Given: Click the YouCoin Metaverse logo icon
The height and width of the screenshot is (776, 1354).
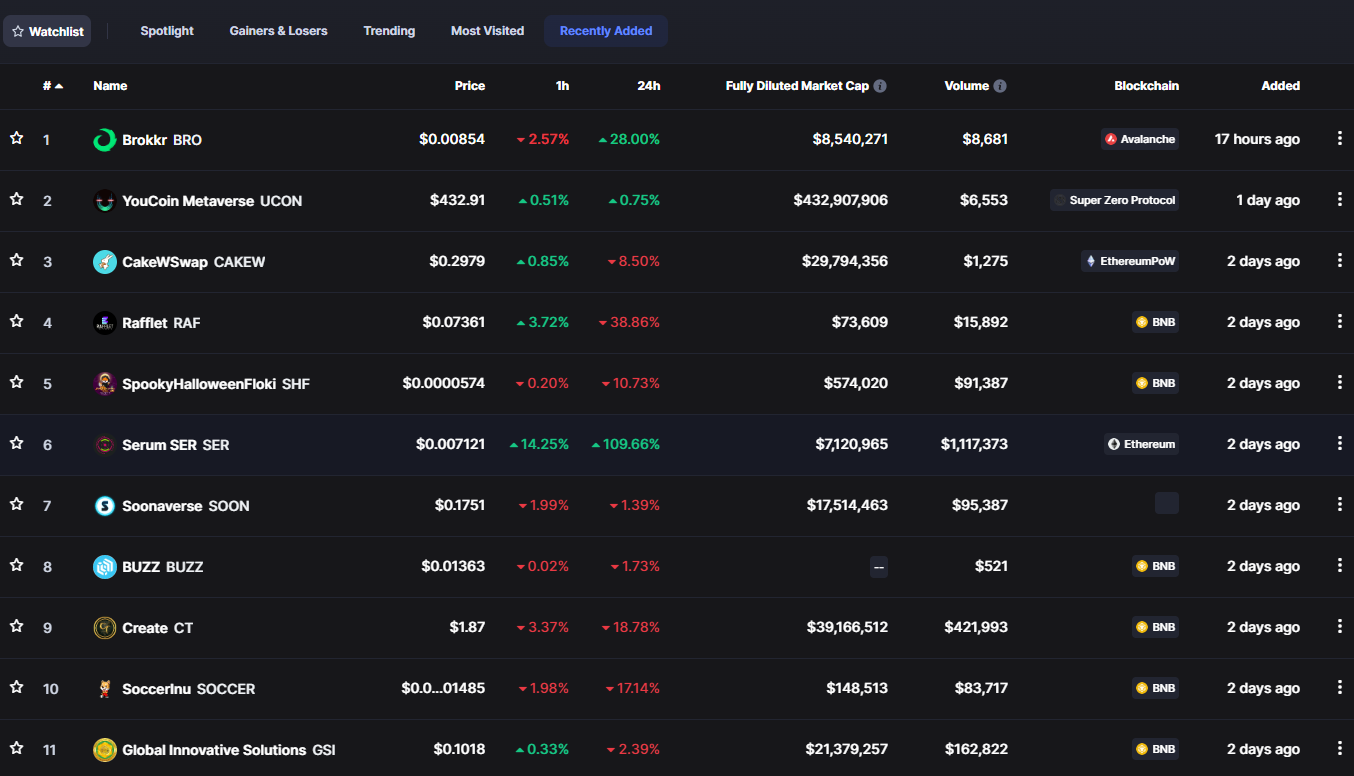Looking at the screenshot, I should 105,201.
